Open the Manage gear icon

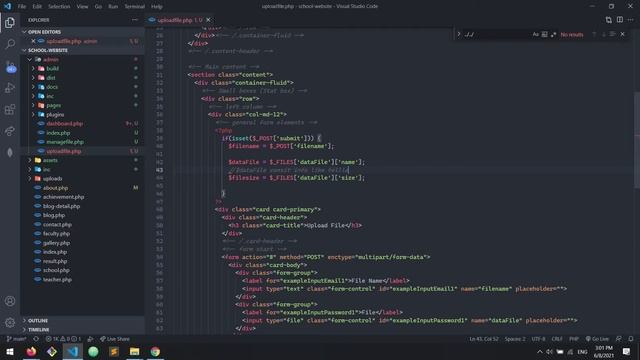[10, 322]
